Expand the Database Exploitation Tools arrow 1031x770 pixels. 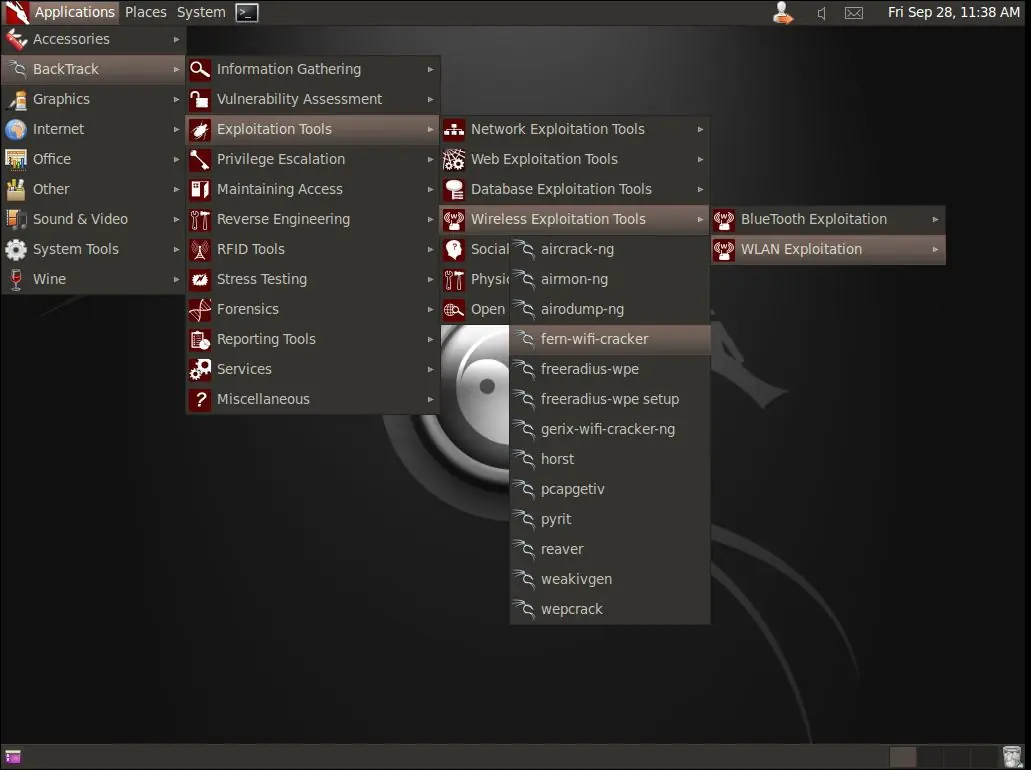700,189
